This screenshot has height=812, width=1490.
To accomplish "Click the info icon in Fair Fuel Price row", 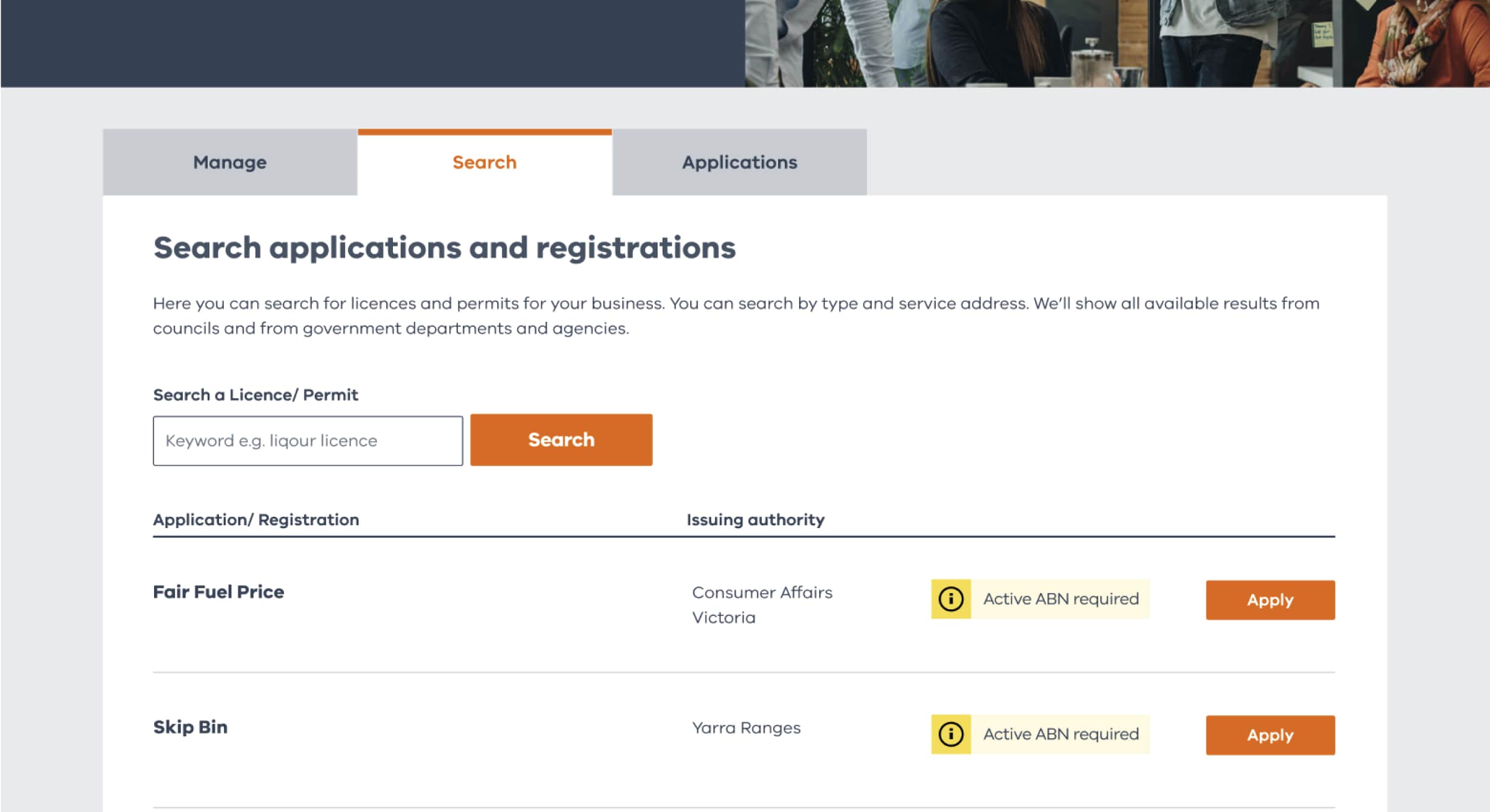I will (951, 599).
